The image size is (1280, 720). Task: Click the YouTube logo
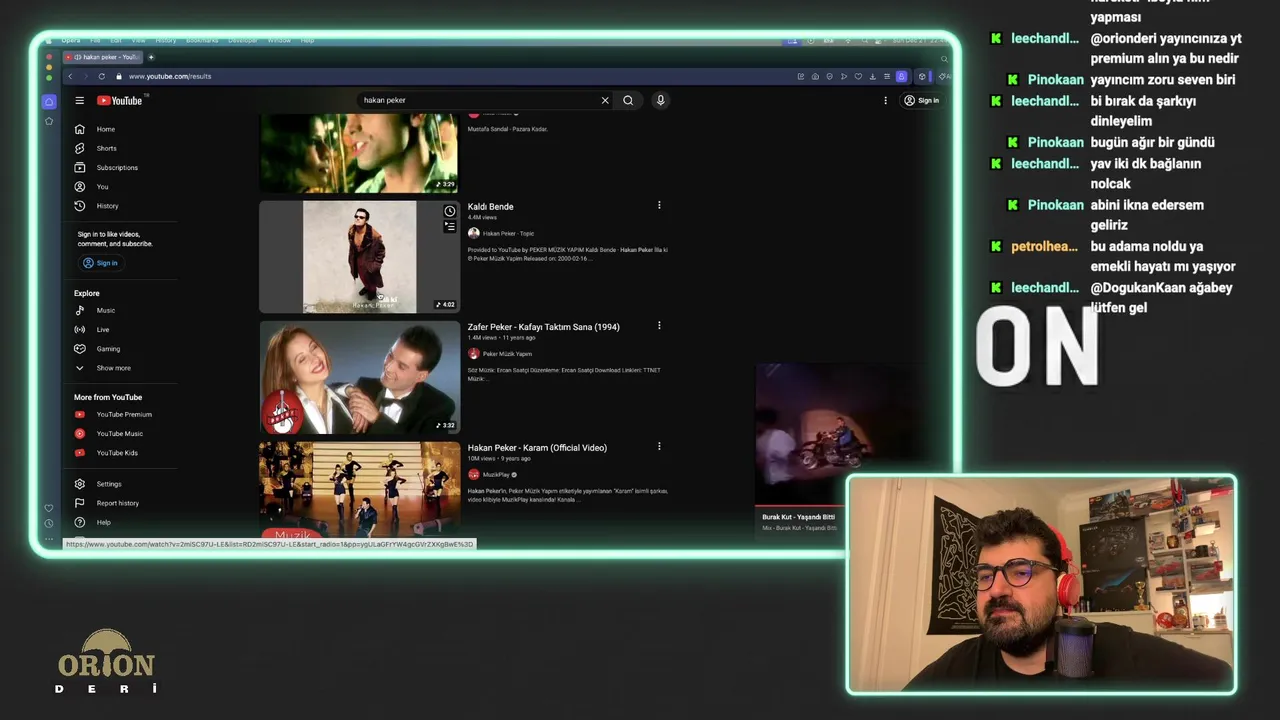pyautogui.click(x=120, y=100)
